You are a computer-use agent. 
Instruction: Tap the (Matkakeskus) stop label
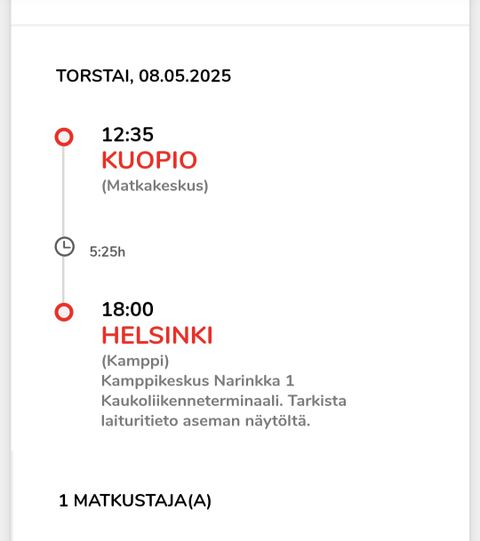tap(155, 186)
